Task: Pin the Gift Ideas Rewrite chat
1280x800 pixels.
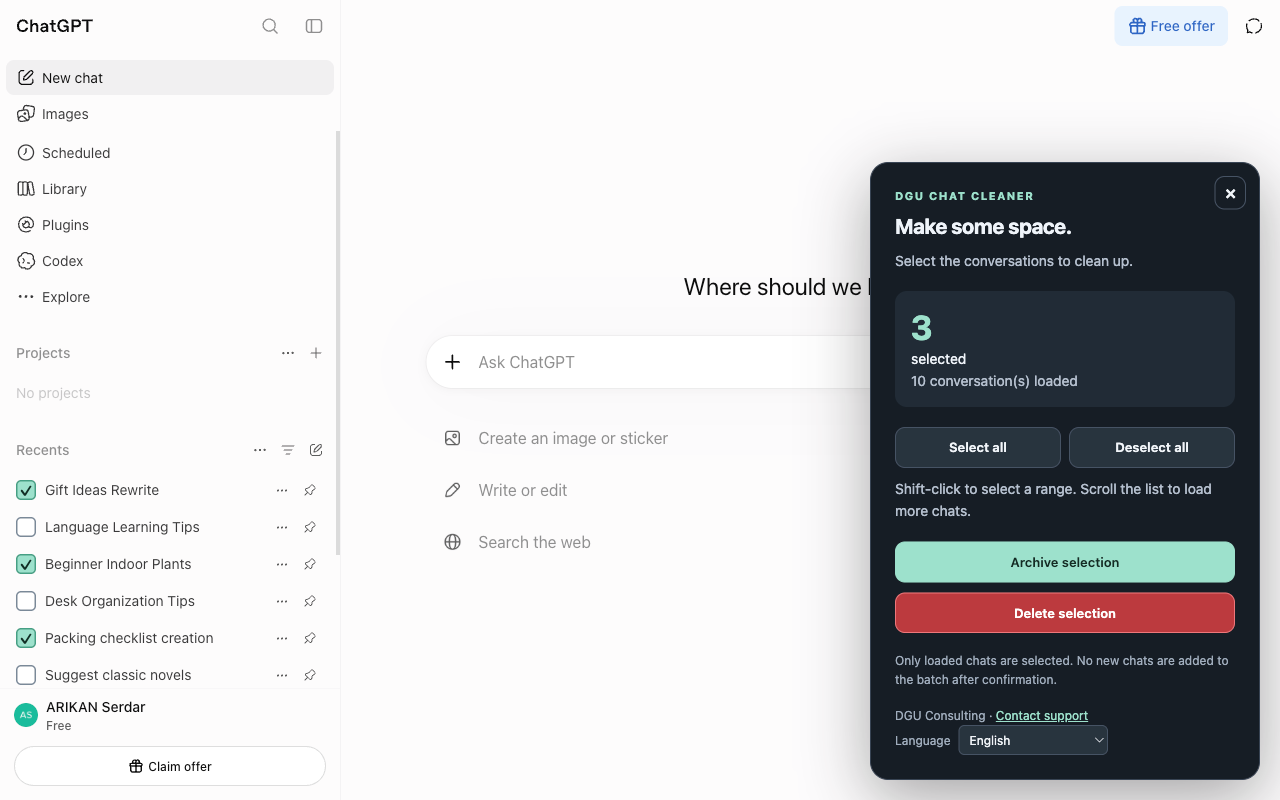Action: tap(310, 490)
